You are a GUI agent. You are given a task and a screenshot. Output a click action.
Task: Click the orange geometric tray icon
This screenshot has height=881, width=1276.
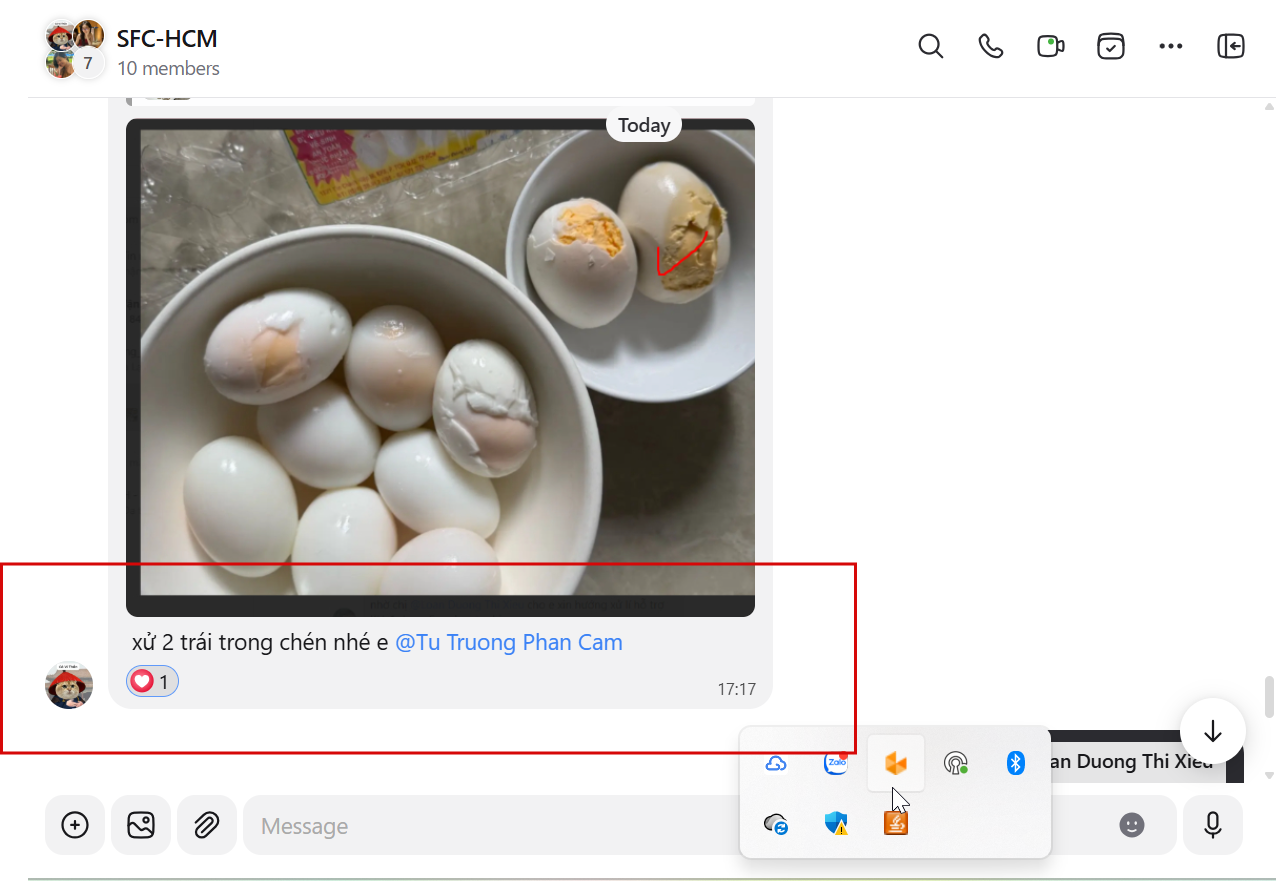[x=895, y=763]
